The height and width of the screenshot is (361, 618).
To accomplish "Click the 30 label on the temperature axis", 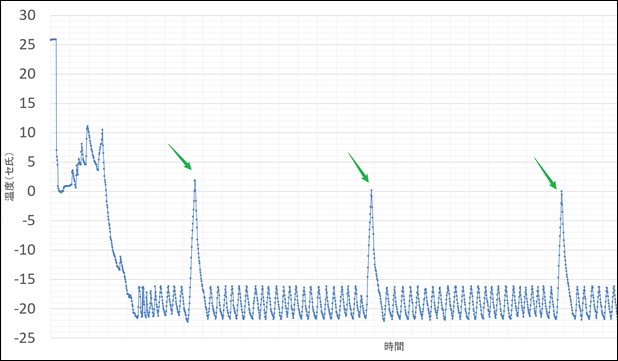I will pyautogui.click(x=27, y=15).
